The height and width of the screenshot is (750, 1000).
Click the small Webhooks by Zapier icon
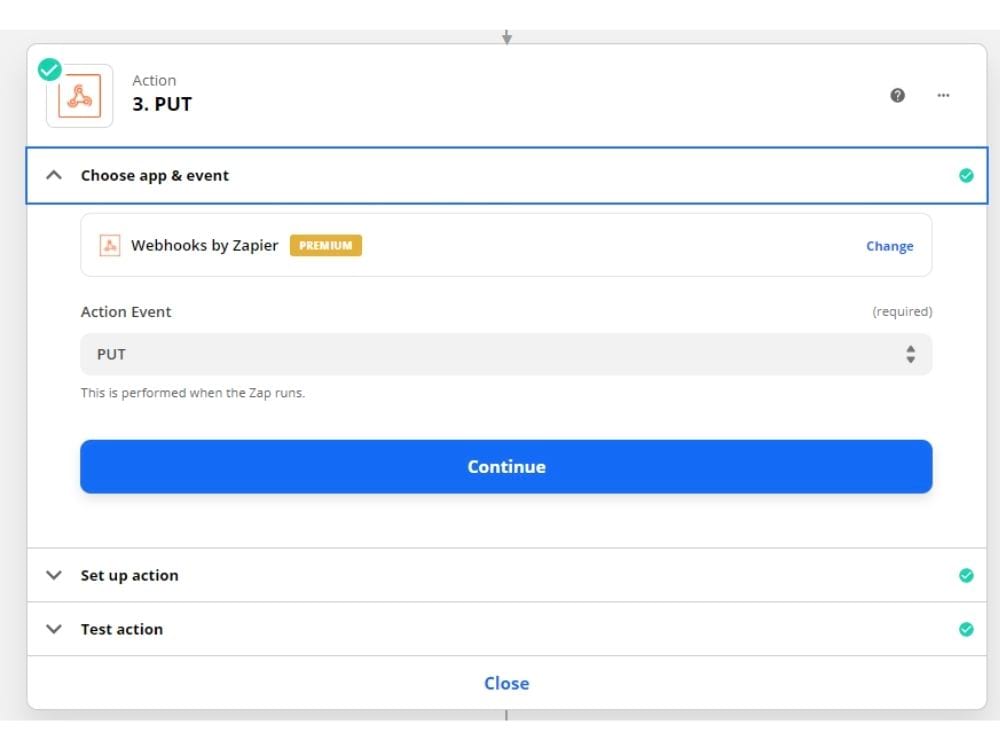(110, 246)
